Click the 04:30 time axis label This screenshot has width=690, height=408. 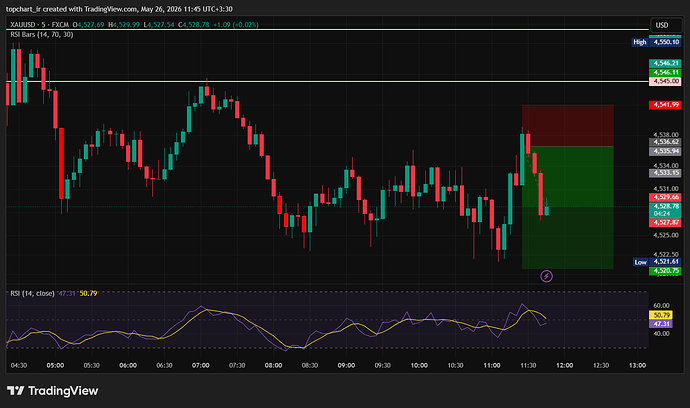click(x=19, y=365)
